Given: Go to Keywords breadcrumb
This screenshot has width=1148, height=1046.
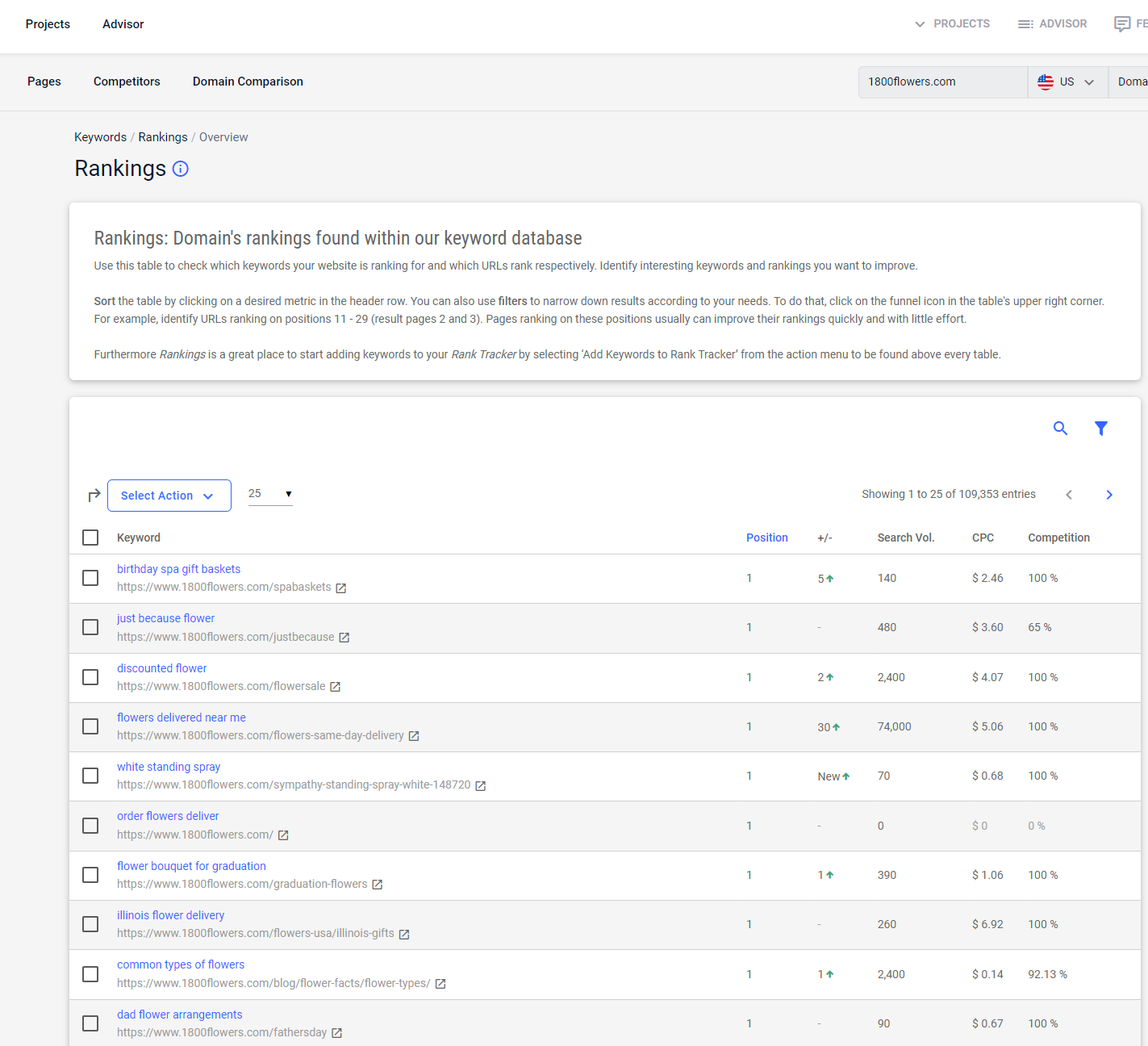Looking at the screenshot, I should pyautogui.click(x=100, y=137).
